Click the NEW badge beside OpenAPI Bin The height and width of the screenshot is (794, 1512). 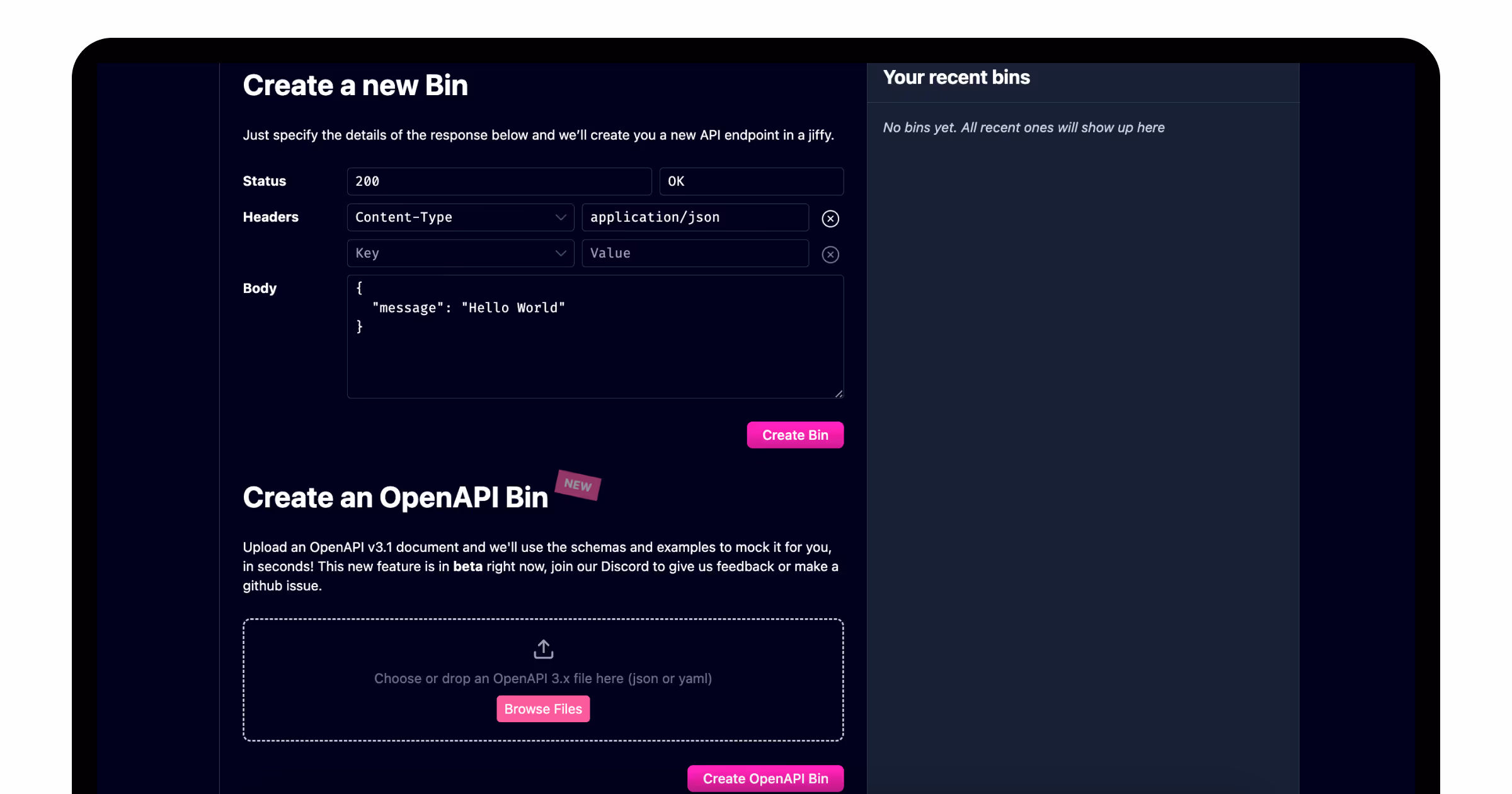(578, 485)
